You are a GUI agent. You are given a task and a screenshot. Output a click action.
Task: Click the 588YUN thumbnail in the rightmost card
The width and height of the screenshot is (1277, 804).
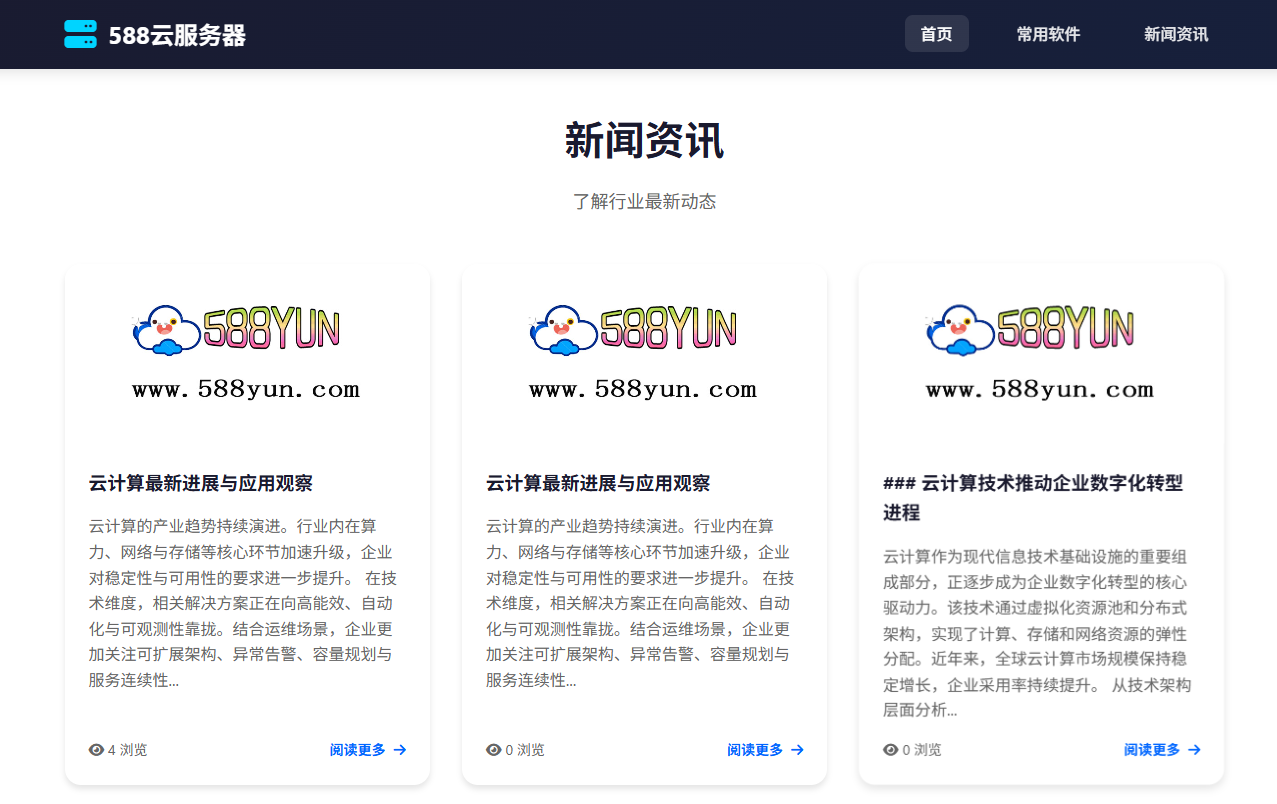(1040, 350)
